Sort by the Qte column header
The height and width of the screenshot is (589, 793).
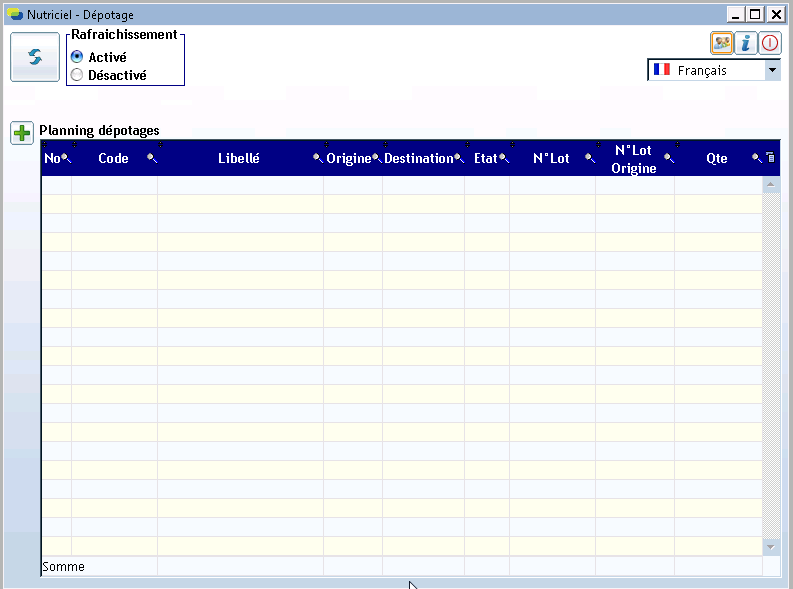(717, 159)
